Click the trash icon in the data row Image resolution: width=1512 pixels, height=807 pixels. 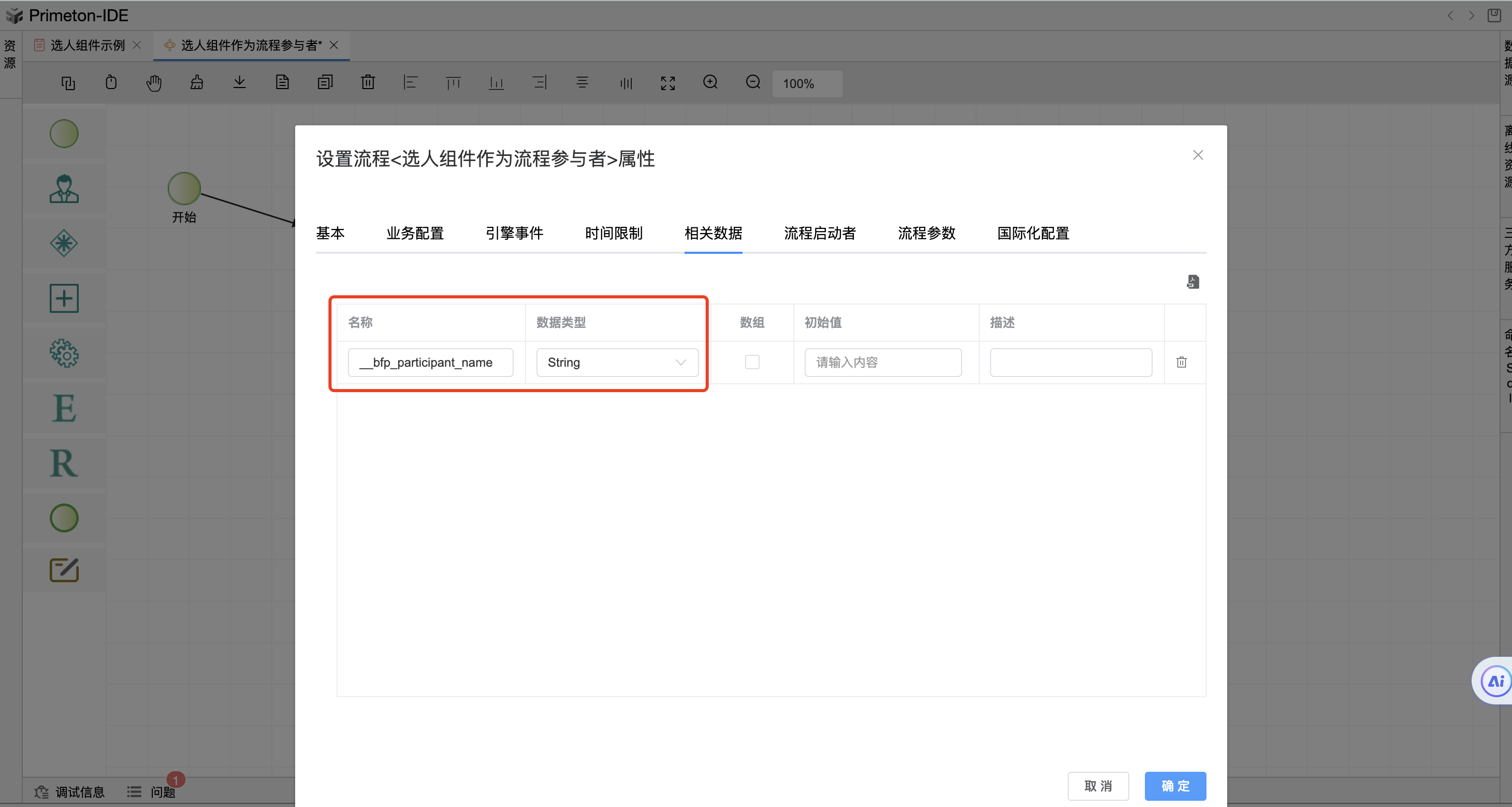point(1181,363)
